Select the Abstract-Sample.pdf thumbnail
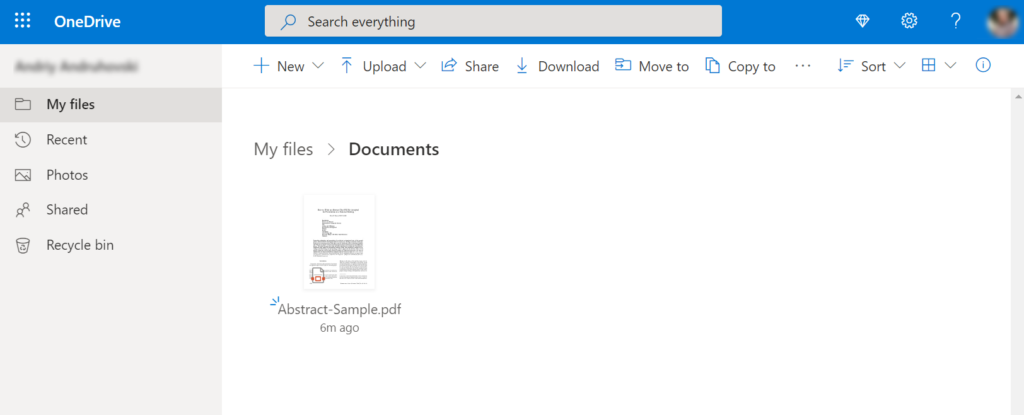The width and height of the screenshot is (1024, 415). tap(339, 242)
